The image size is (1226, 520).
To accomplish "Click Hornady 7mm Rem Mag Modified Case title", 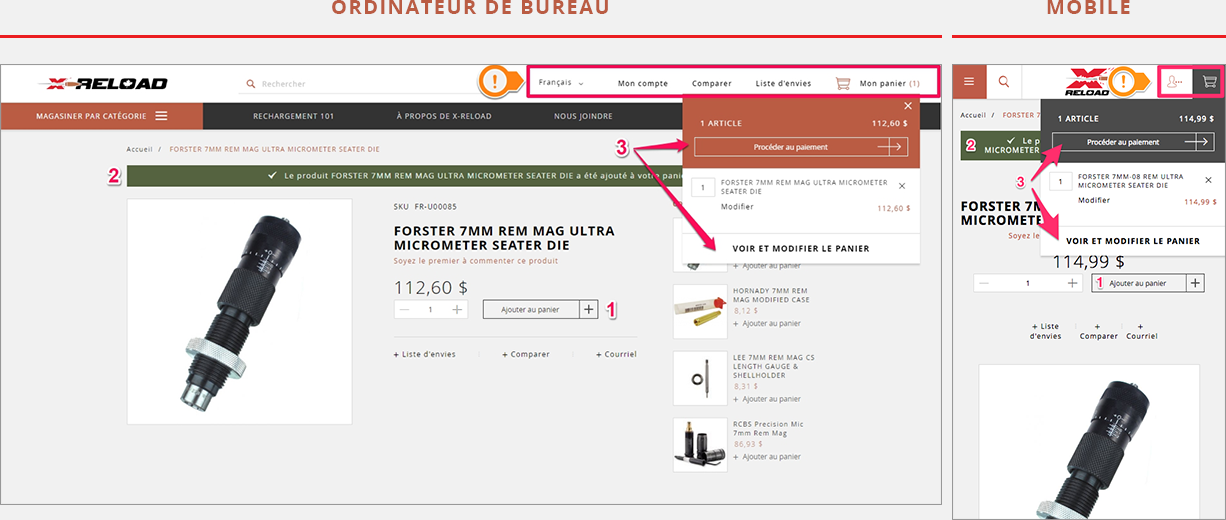I will click(x=771, y=295).
